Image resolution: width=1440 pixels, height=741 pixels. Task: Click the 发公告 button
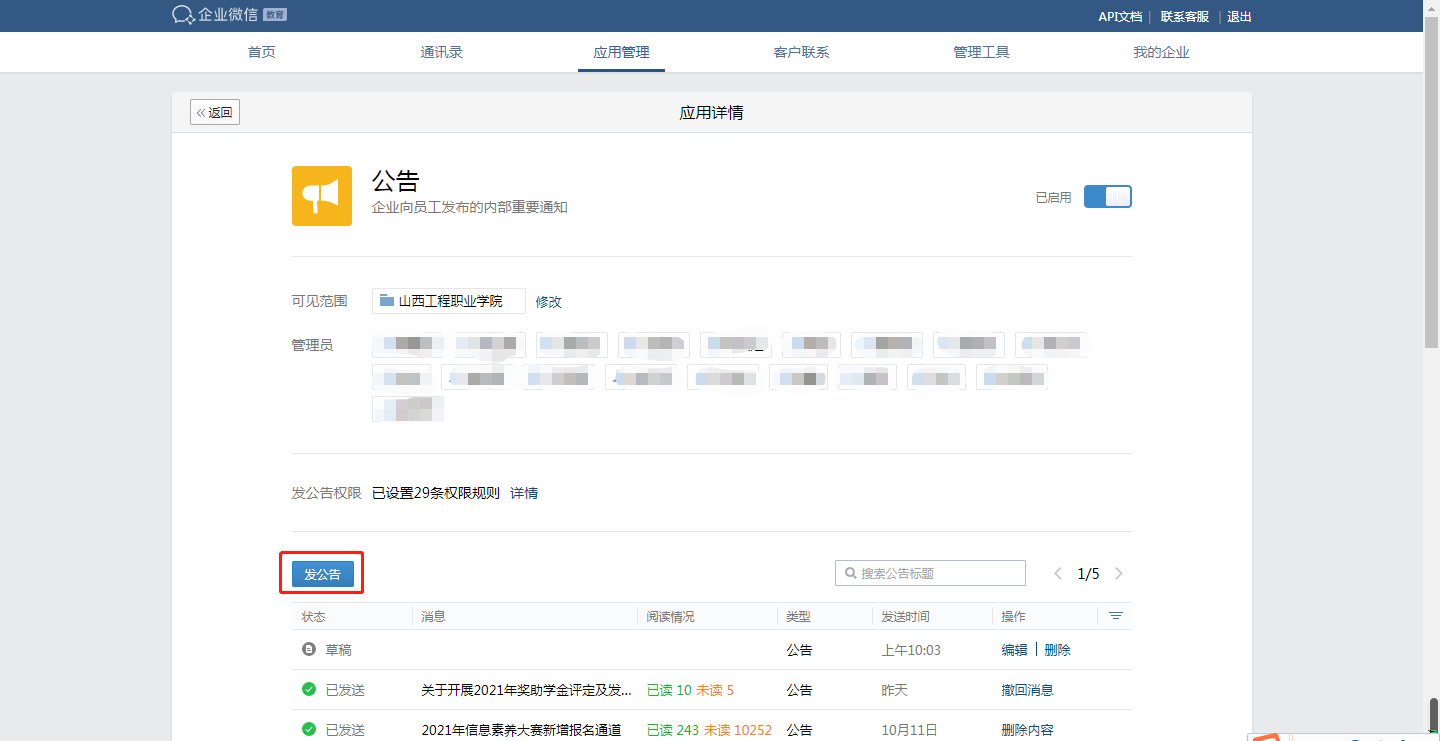point(322,574)
